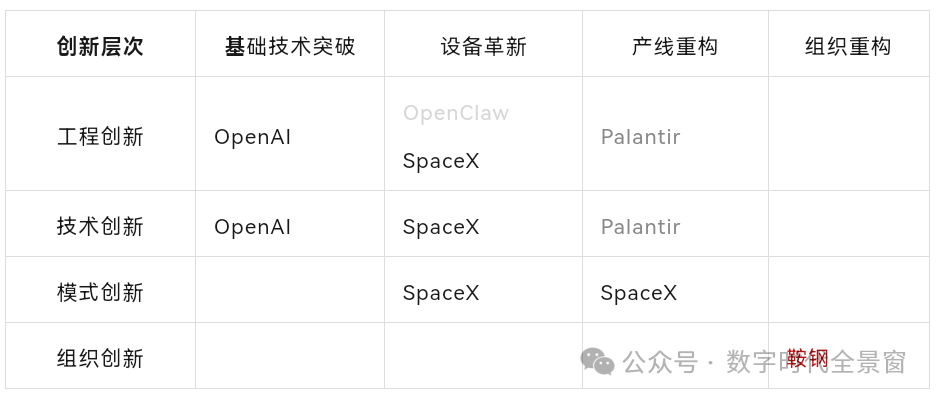Click SpaceX under 产线重构 in 模式创新 row

pyautogui.click(x=639, y=293)
